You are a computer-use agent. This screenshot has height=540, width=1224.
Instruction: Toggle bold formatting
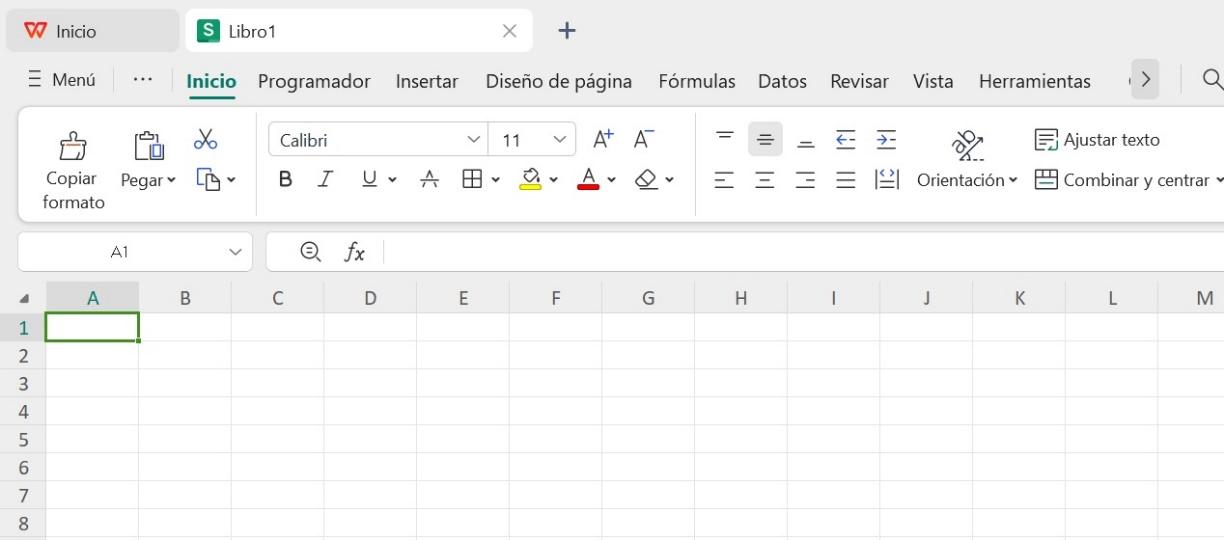click(x=286, y=180)
